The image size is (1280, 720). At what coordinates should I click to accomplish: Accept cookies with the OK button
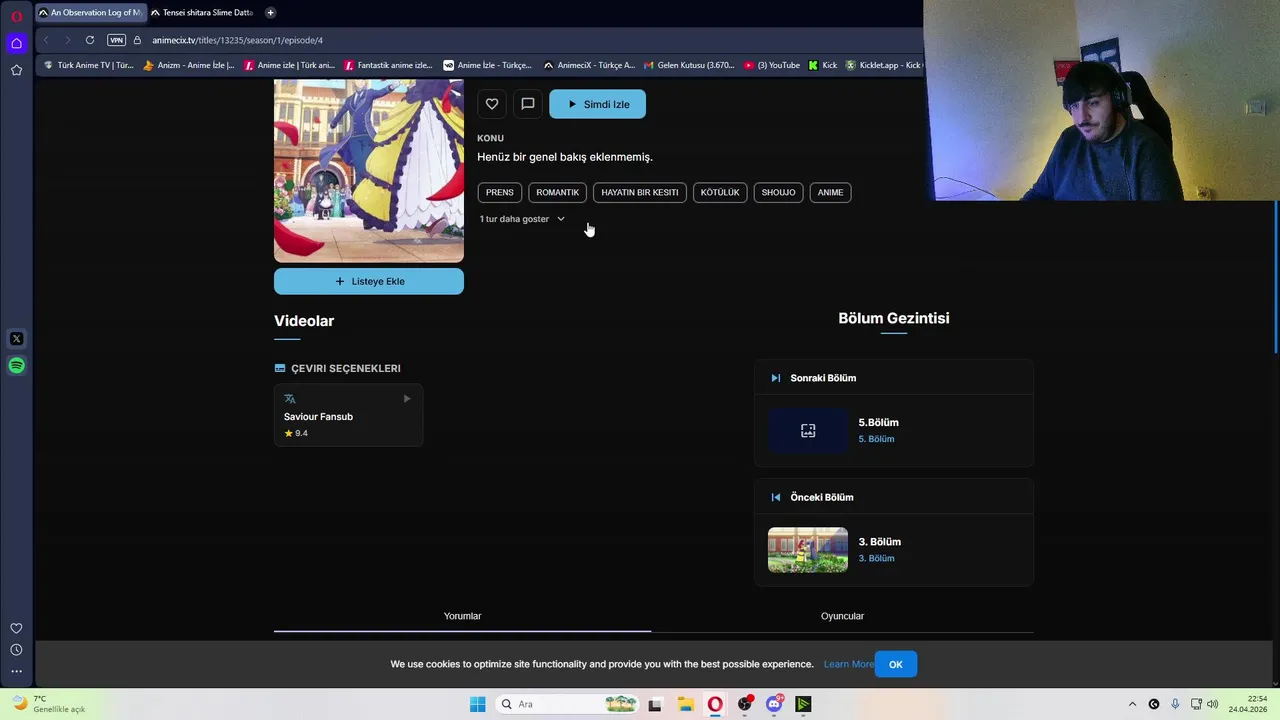click(895, 664)
